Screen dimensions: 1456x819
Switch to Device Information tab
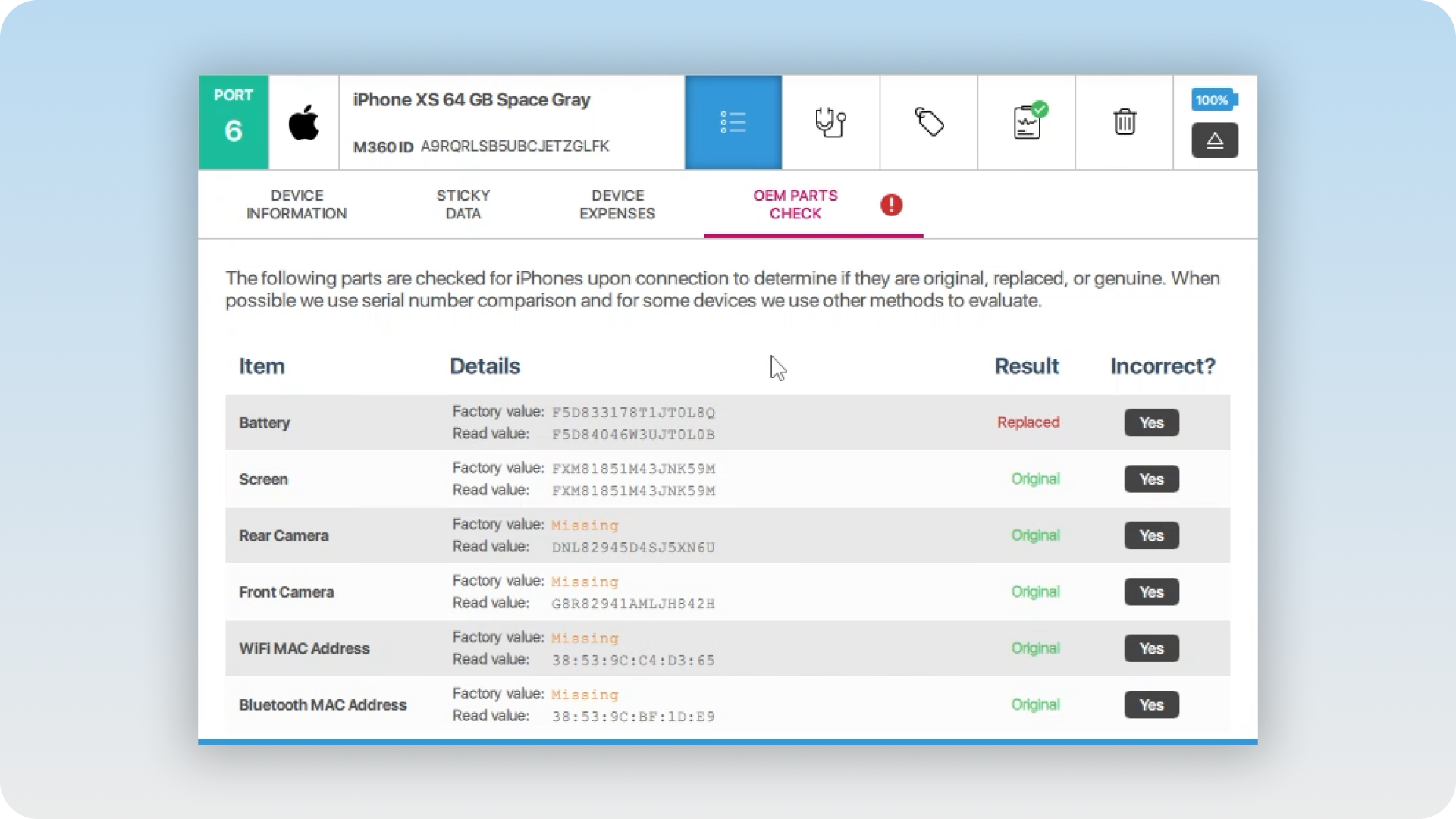click(x=297, y=205)
